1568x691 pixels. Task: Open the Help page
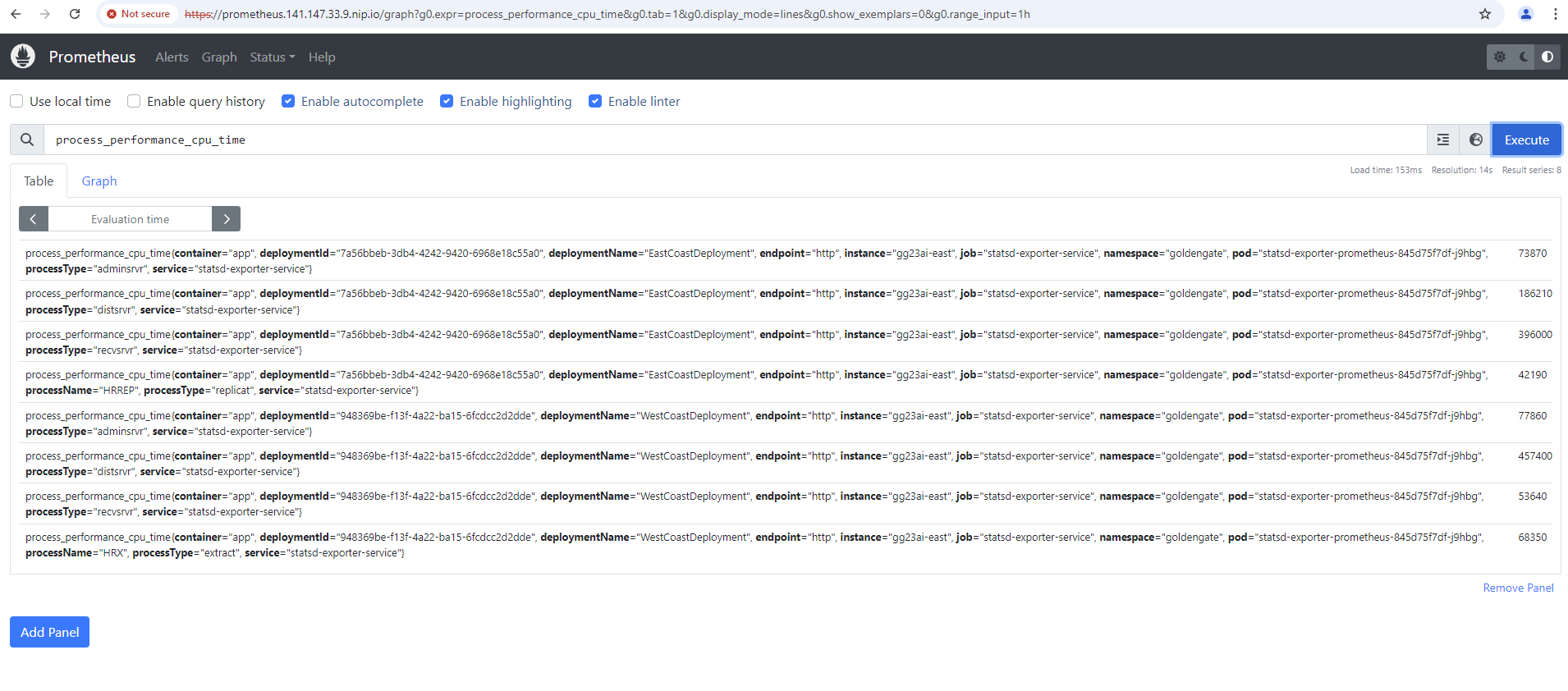coord(322,57)
